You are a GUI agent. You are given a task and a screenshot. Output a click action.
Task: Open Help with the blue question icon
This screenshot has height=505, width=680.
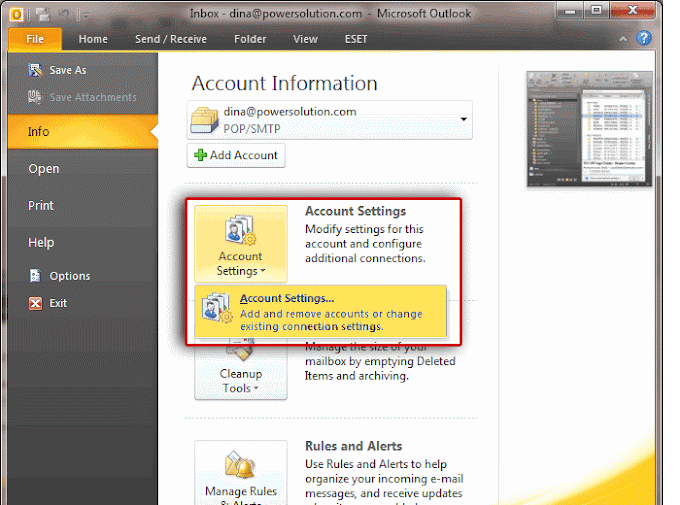click(644, 38)
